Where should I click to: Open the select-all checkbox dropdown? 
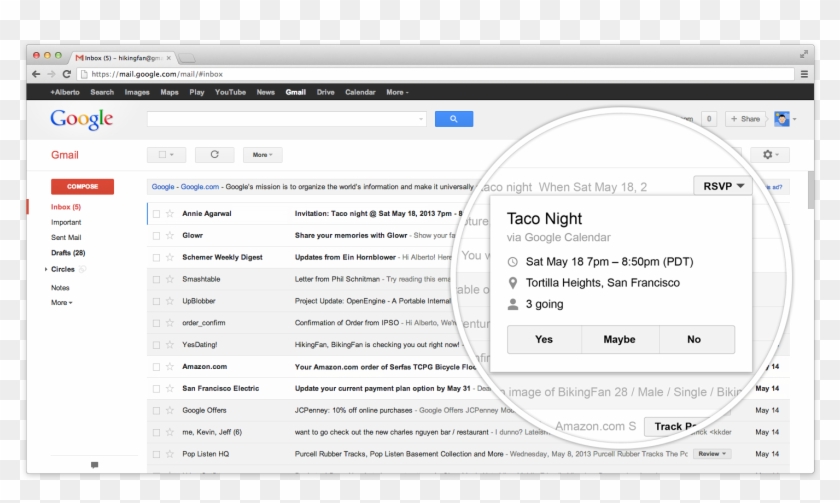167,155
